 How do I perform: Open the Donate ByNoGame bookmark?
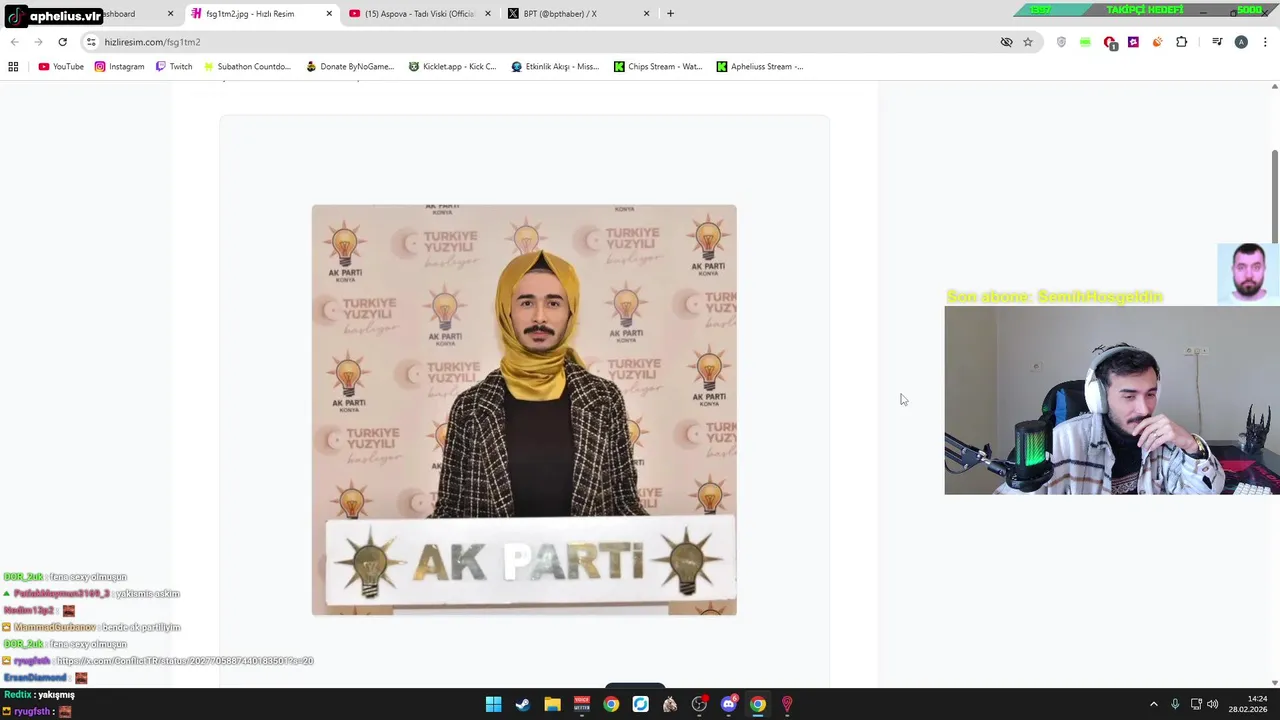350,66
